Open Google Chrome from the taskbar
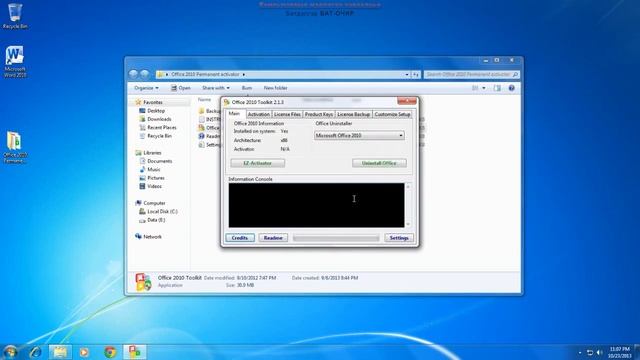The image size is (640, 360). pyautogui.click(x=110, y=352)
